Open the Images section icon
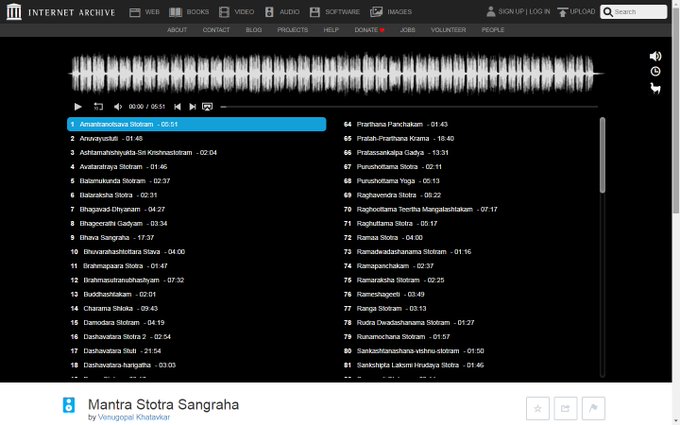This screenshot has width=680, height=425. pos(376,12)
